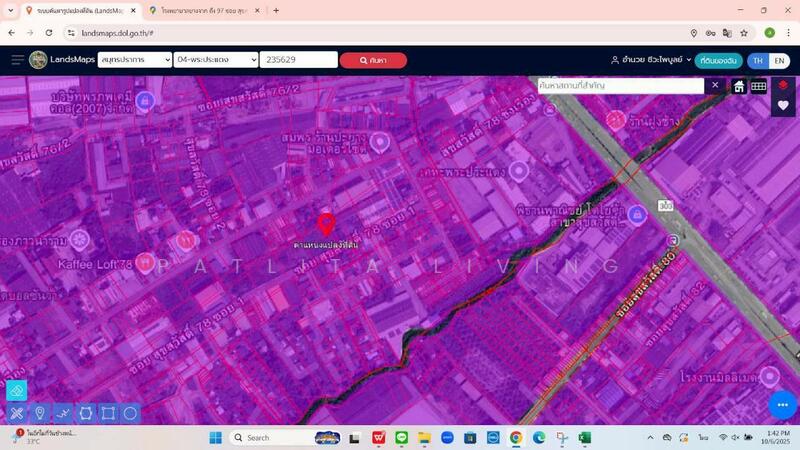Click the parcel number field 235629
This screenshot has height=450, width=800.
coord(299,60)
